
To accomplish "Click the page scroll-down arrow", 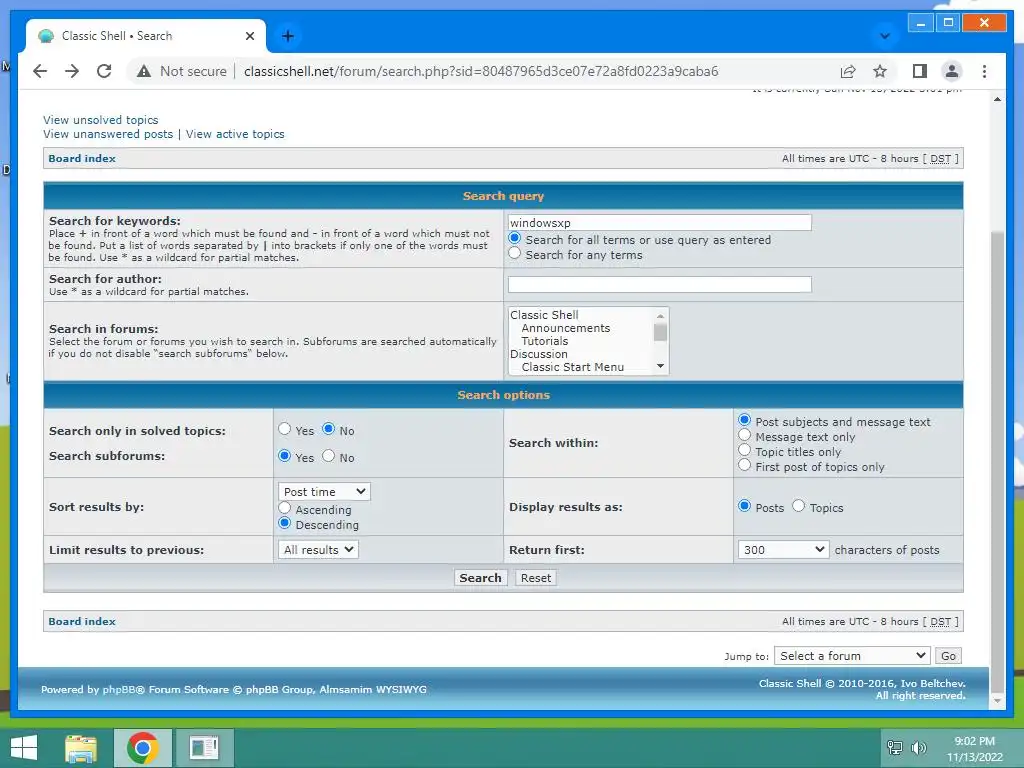I will tap(997, 700).
